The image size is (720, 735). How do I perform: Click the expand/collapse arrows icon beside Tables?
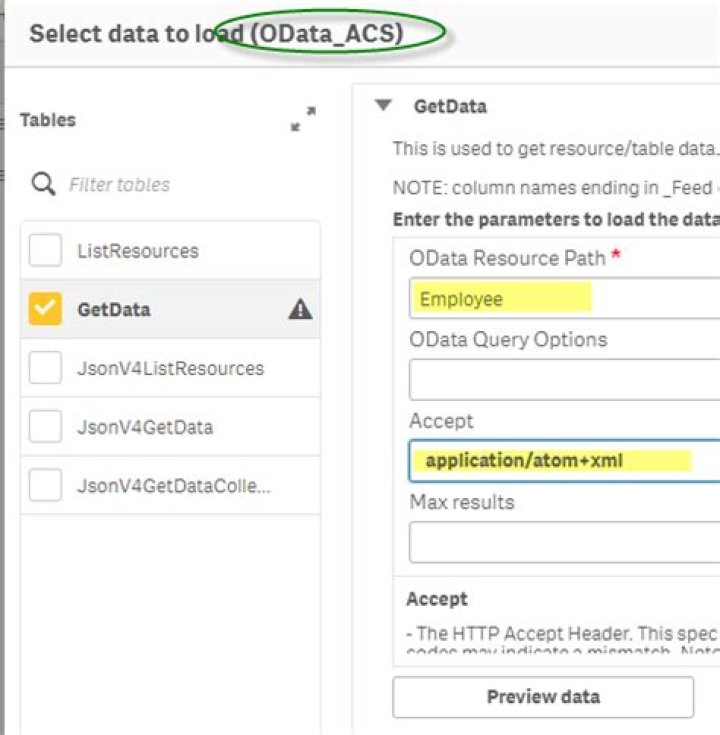(x=303, y=119)
